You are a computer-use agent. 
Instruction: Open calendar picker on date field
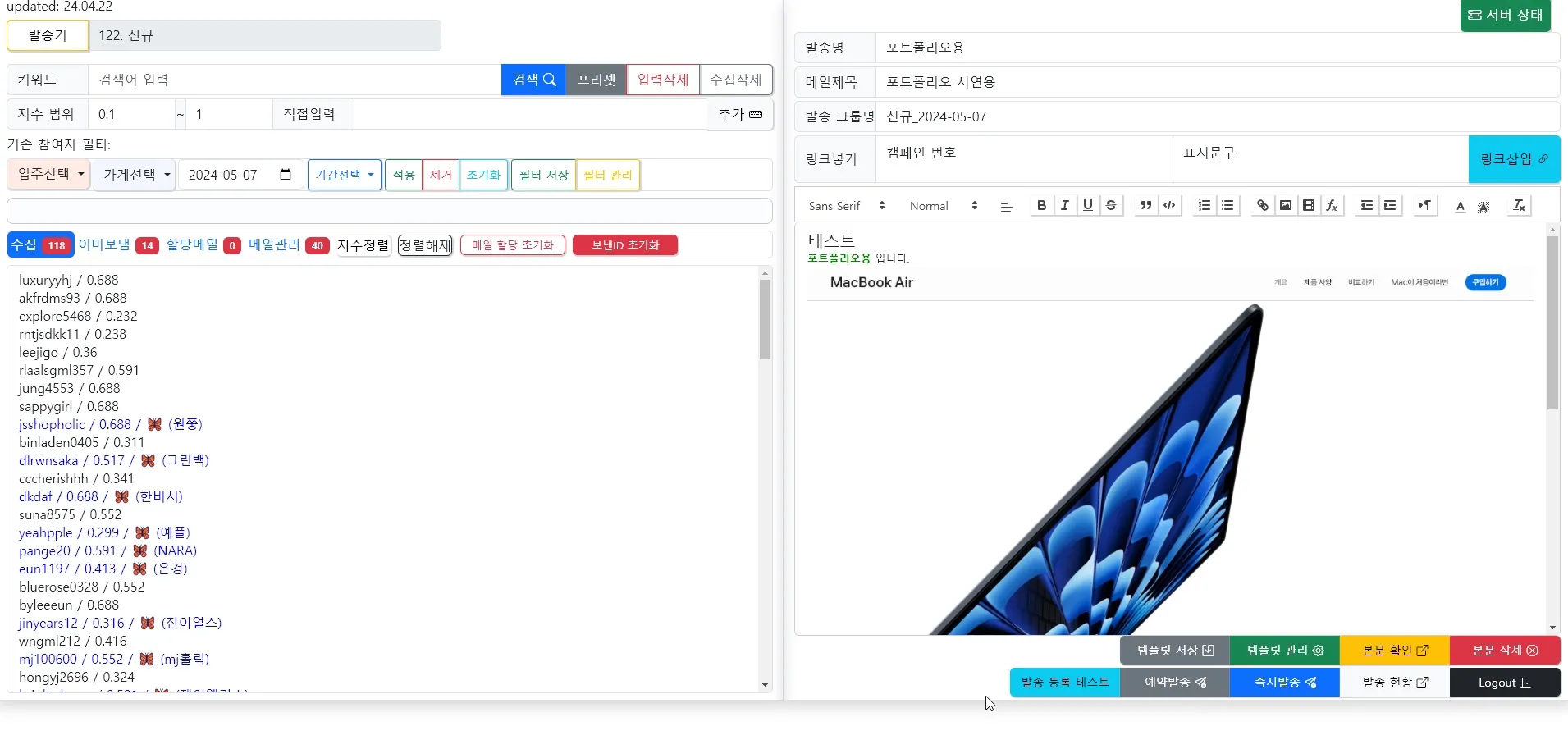pos(286,175)
